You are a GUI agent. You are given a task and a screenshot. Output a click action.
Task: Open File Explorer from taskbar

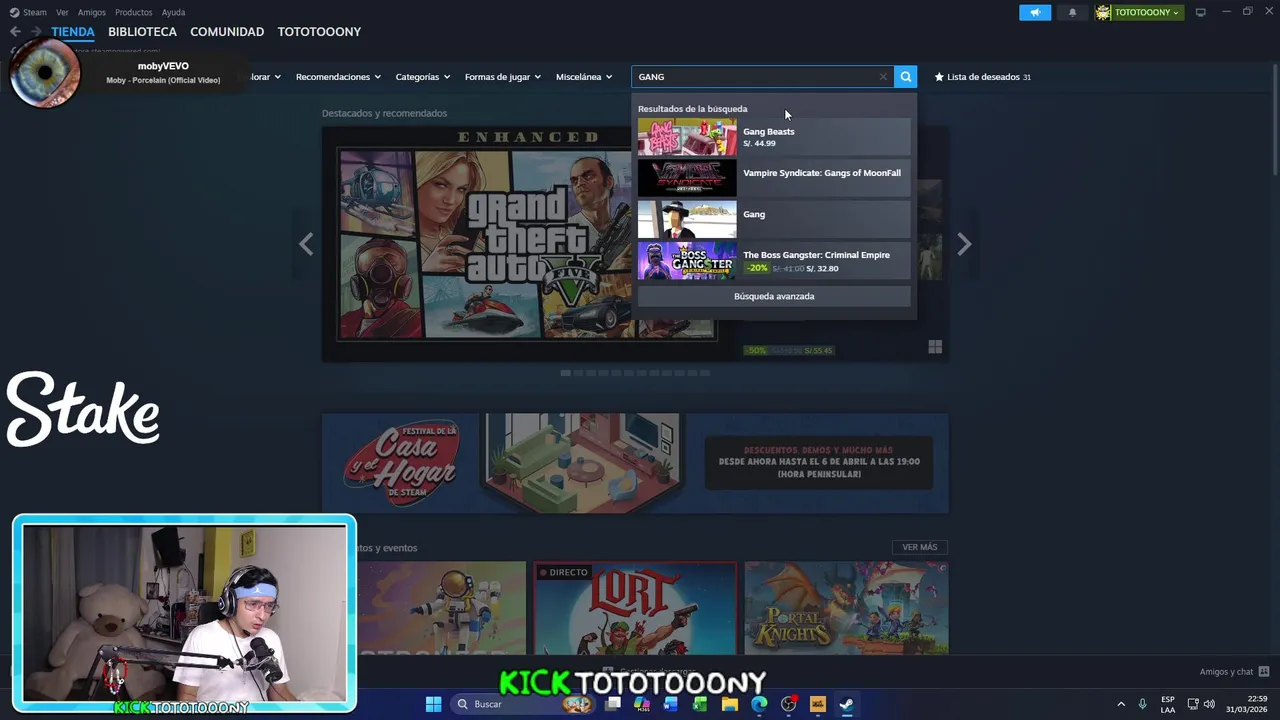[x=730, y=704]
